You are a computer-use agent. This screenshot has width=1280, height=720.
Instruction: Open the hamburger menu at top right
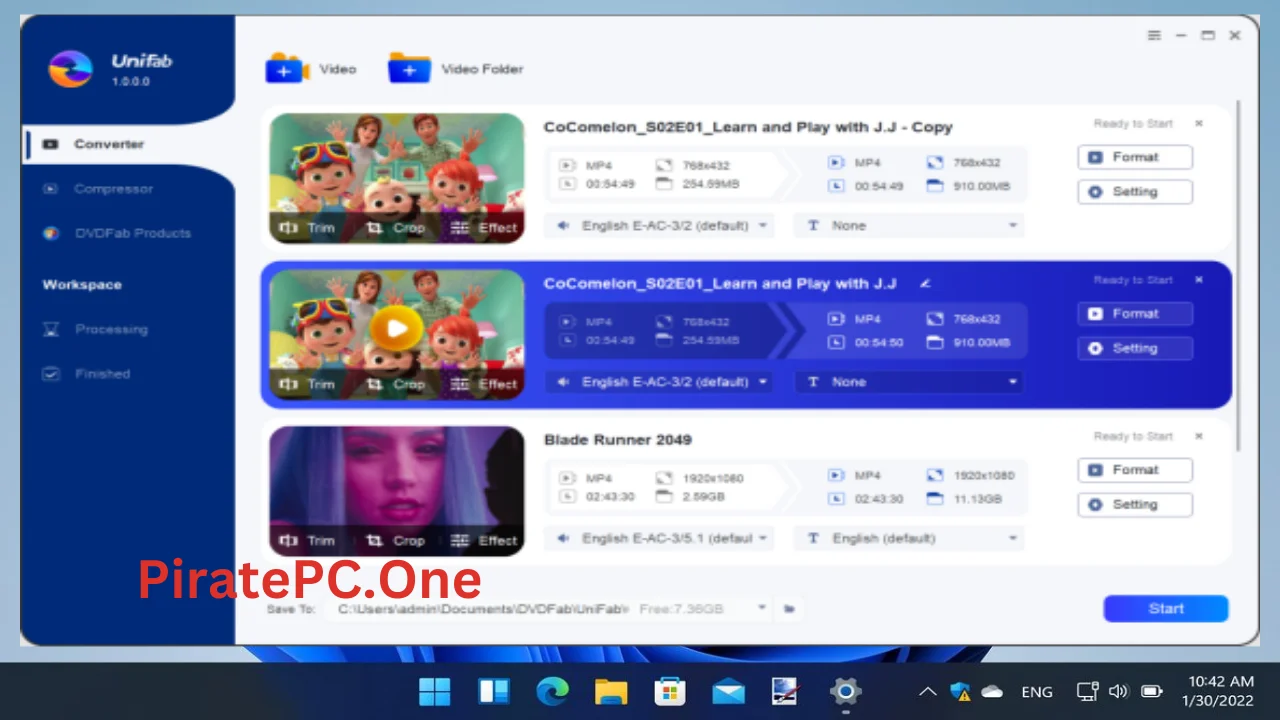1154,35
